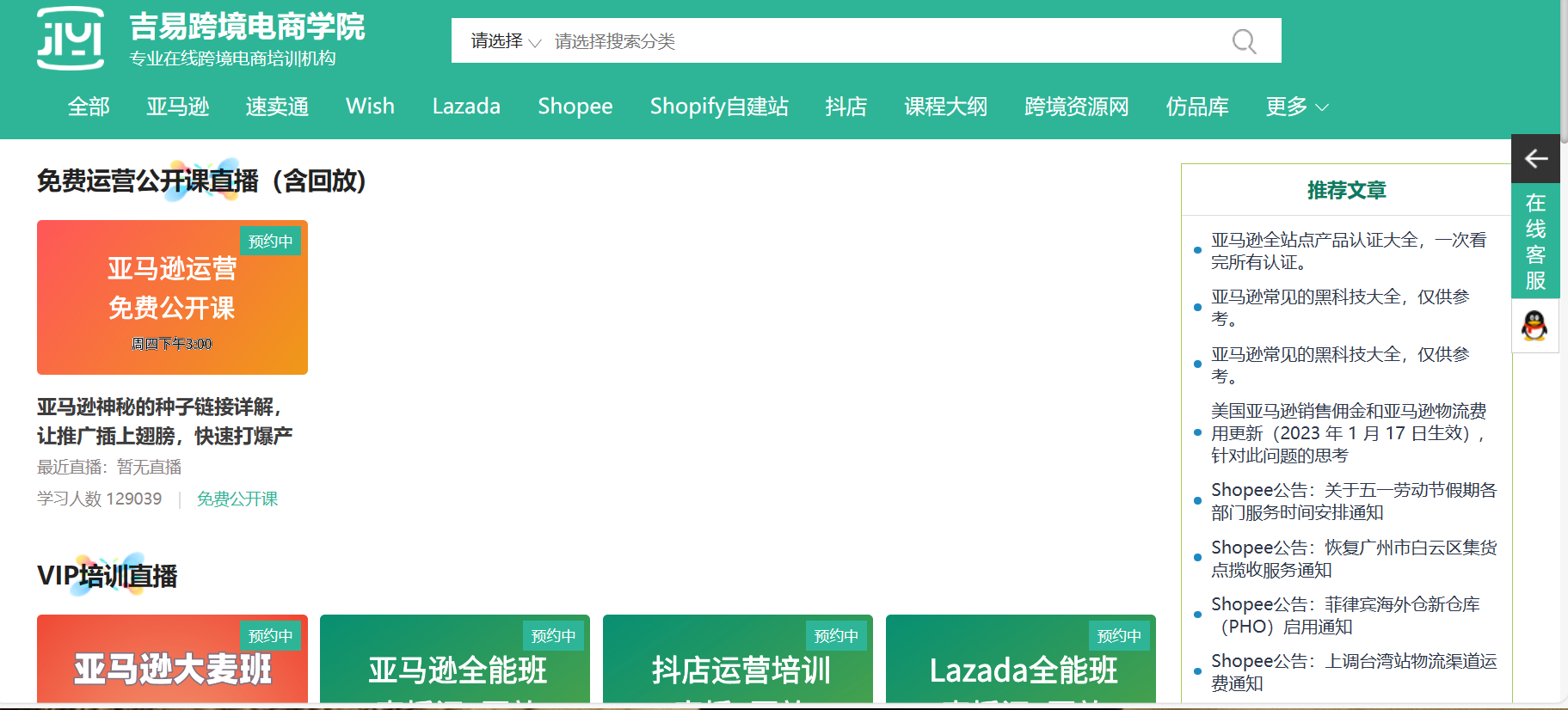Click the 推荐文章 heading
This screenshot has height=710, width=1568.
[1346, 190]
